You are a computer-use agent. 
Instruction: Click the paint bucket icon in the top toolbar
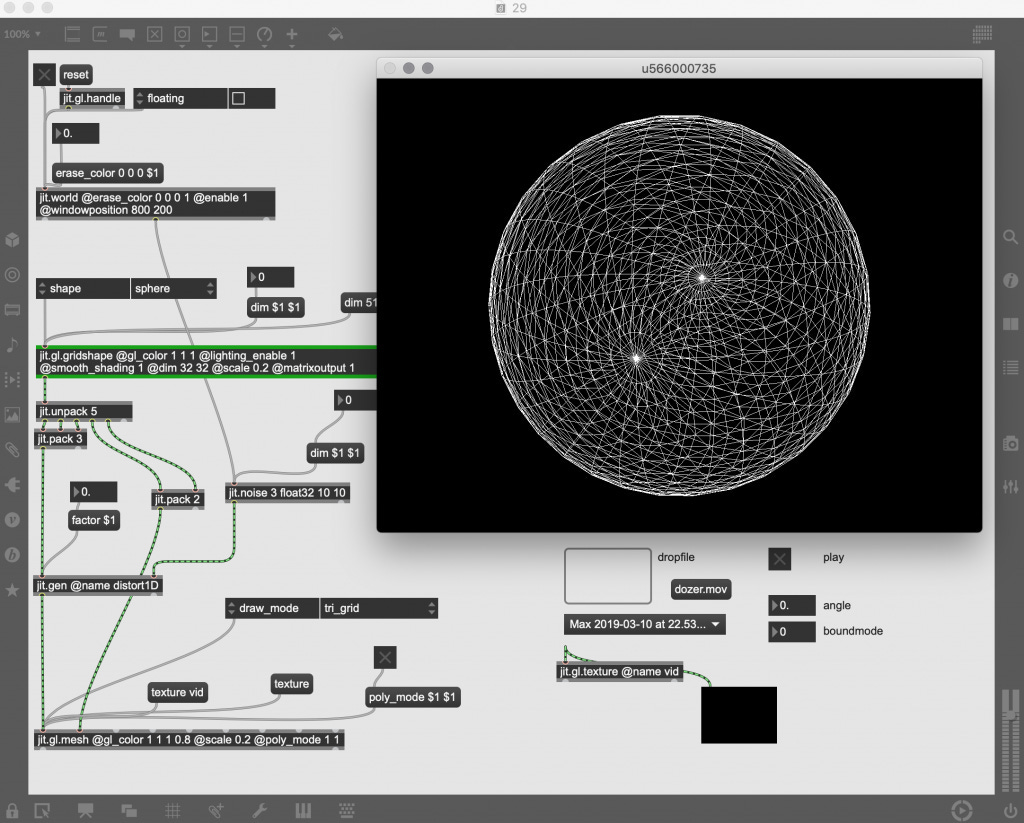point(333,33)
